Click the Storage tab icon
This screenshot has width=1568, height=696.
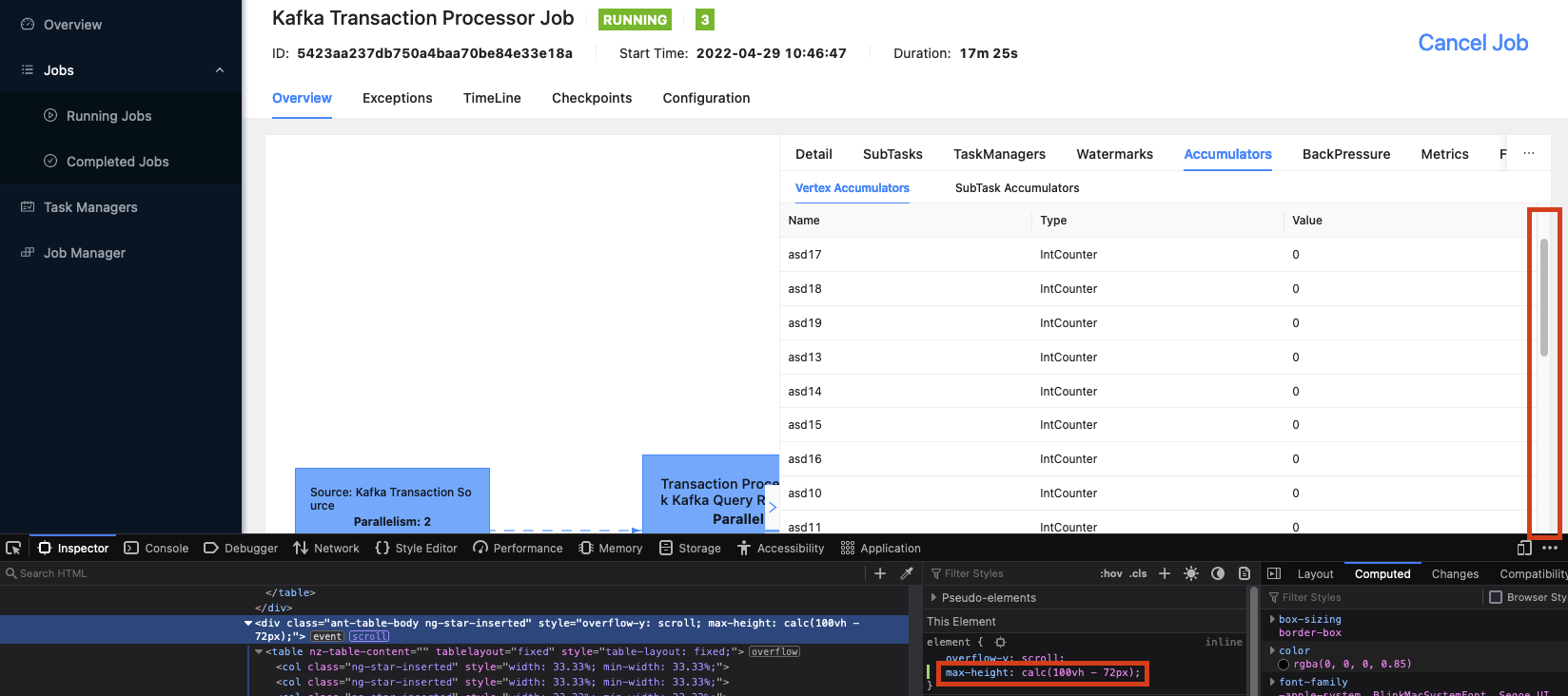click(666, 548)
